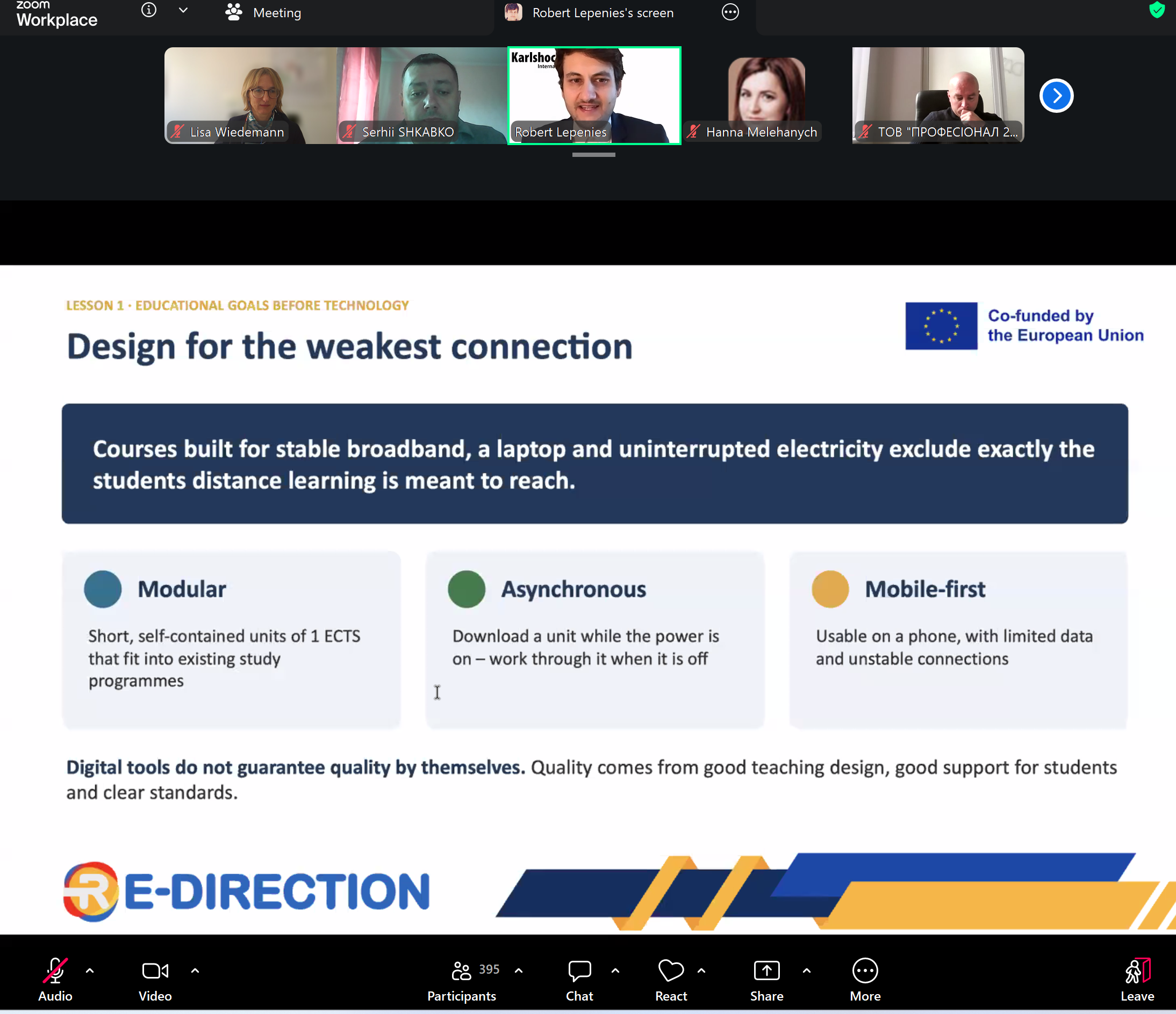The image size is (1176, 1014).
Task: Open React heart reactions
Action: click(x=671, y=980)
